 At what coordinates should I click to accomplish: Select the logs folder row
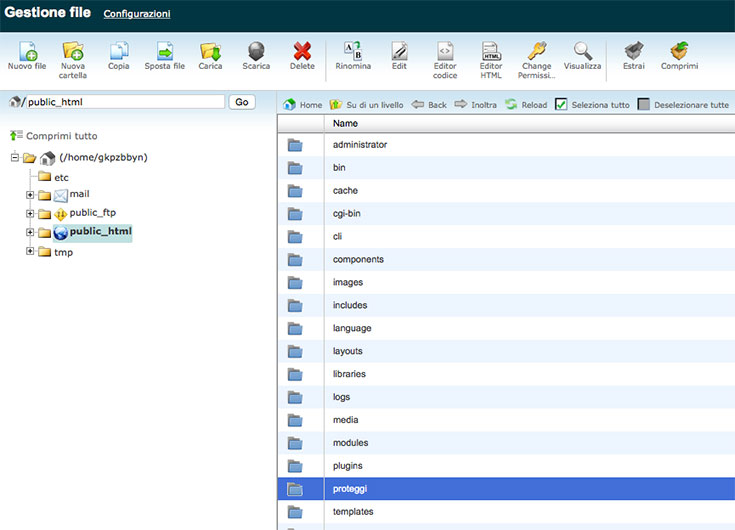click(x=506, y=397)
